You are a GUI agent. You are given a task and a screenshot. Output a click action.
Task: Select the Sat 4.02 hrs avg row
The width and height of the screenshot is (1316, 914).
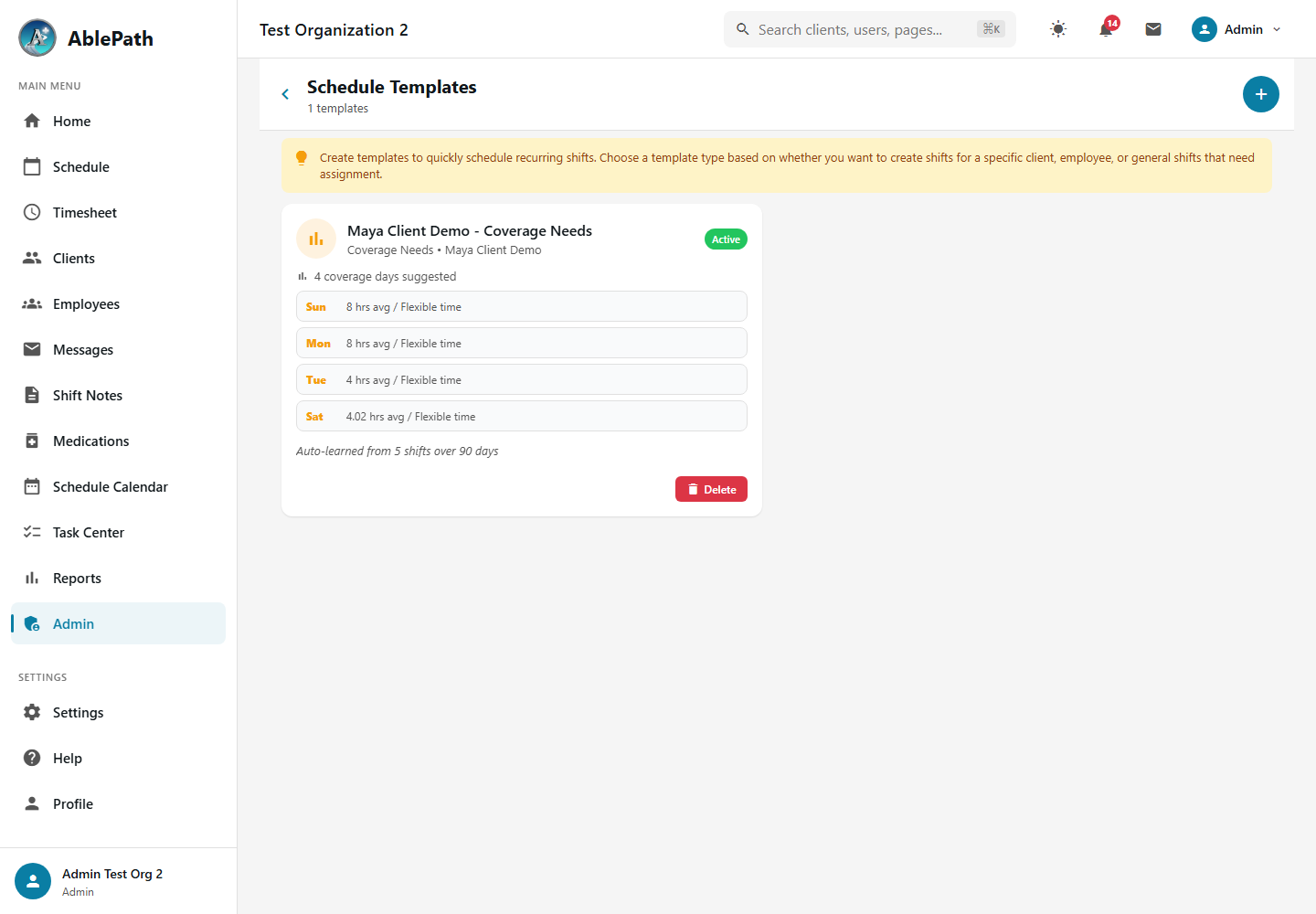tap(522, 416)
